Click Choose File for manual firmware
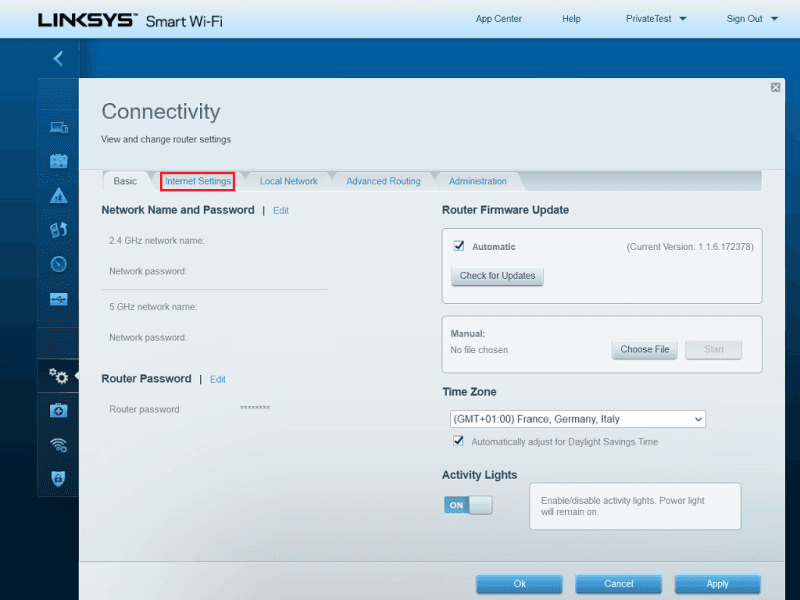 pos(644,350)
